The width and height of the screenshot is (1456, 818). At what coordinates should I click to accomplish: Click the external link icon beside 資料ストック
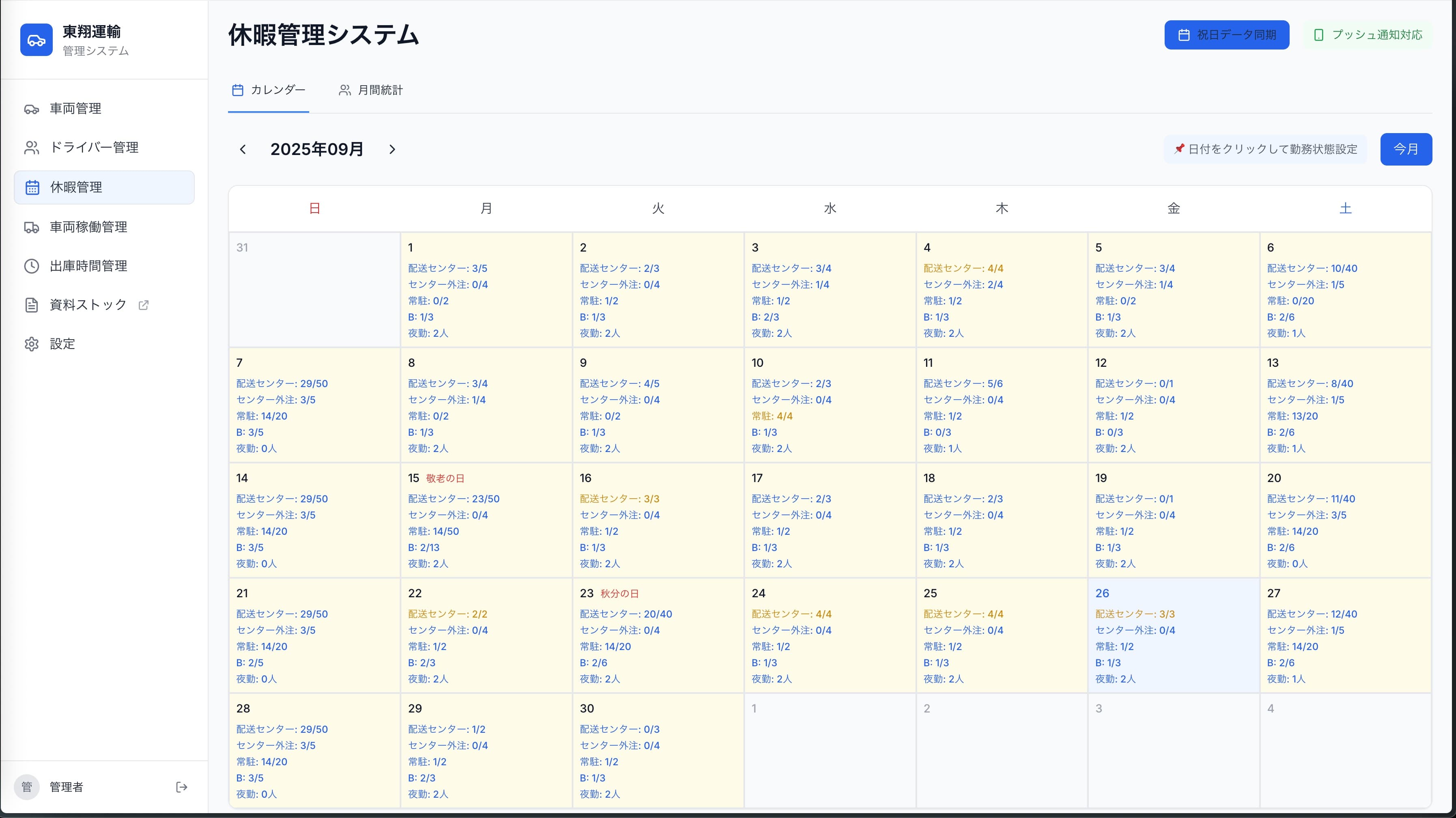(144, 305)
